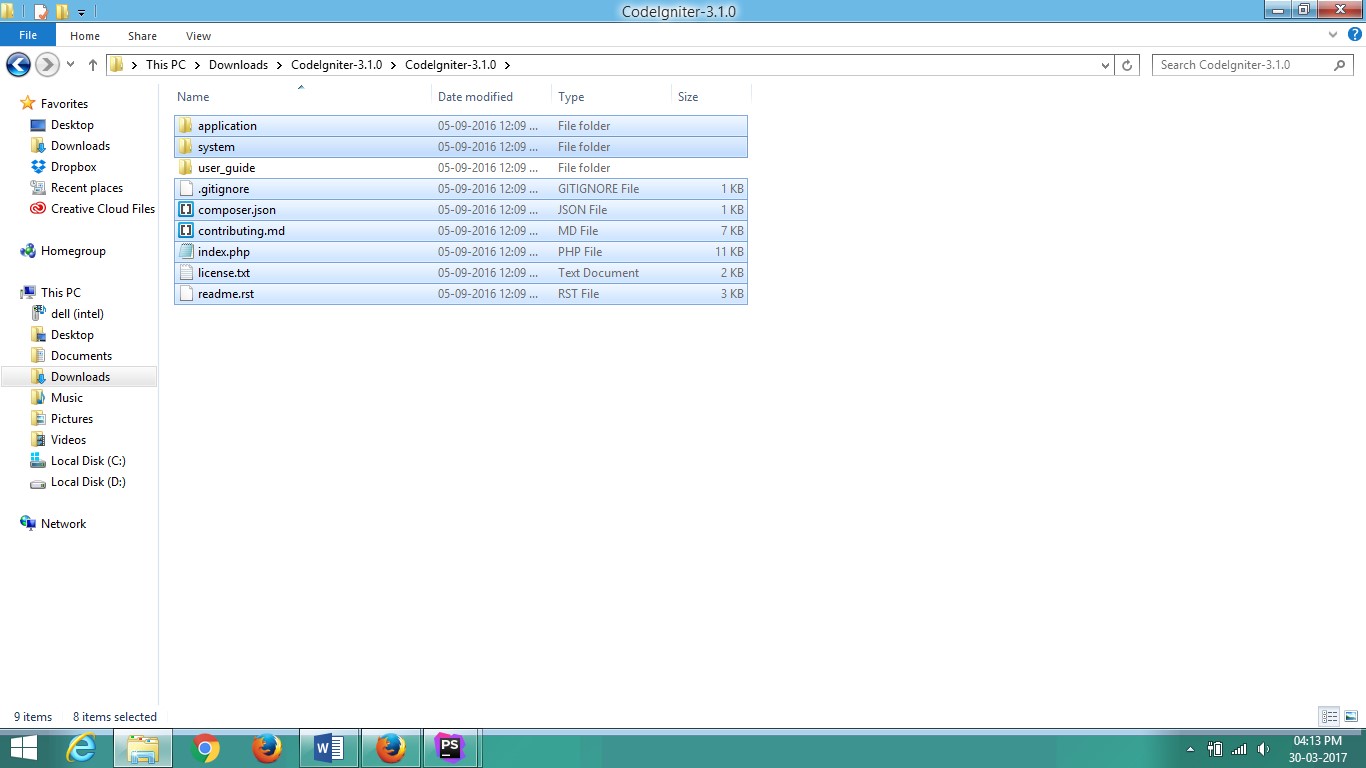Viewport: 1366px width, 768px height.
Task: Select This PC in the navigation pane
Action: pyautogui.click(x=60, y=293)
